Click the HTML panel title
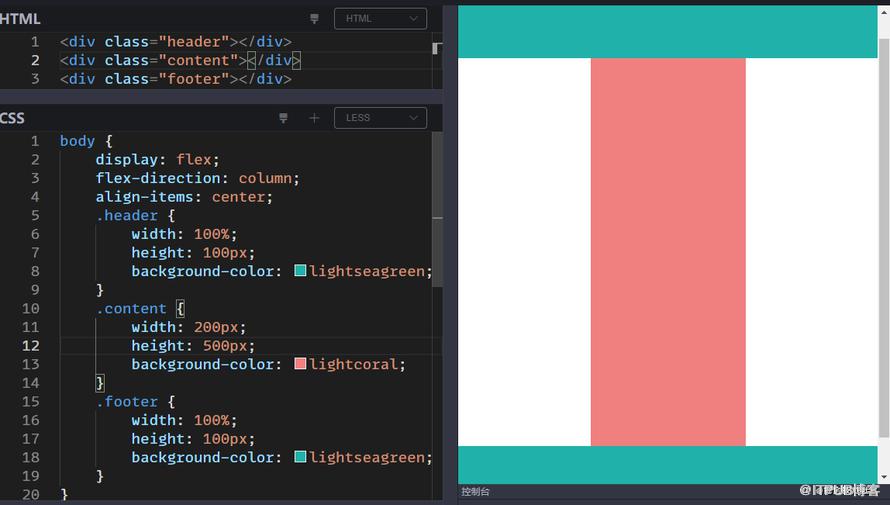890x505 pixels. coord(20,19)
